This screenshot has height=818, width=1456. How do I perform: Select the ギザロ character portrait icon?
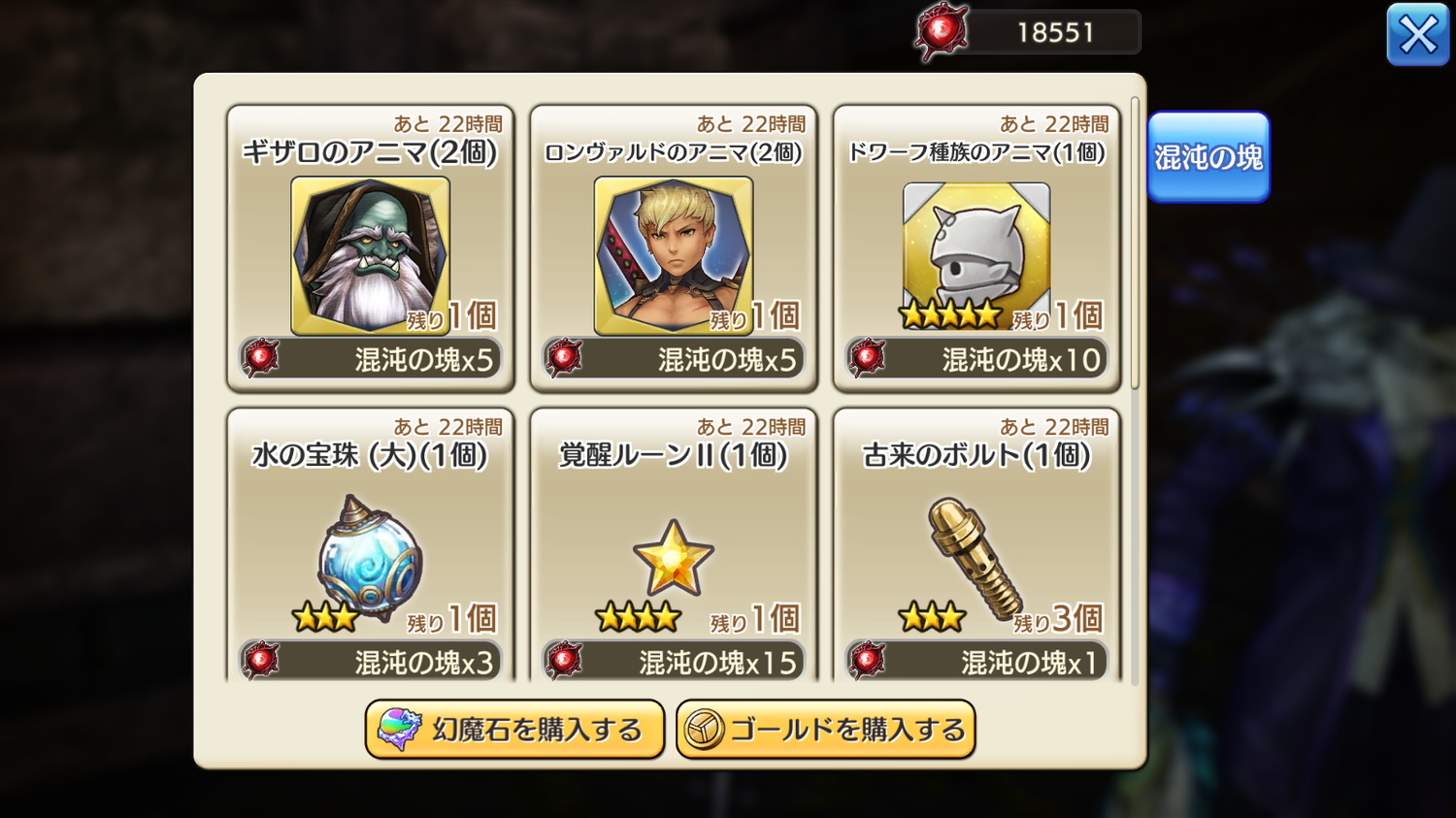point(370,256)
